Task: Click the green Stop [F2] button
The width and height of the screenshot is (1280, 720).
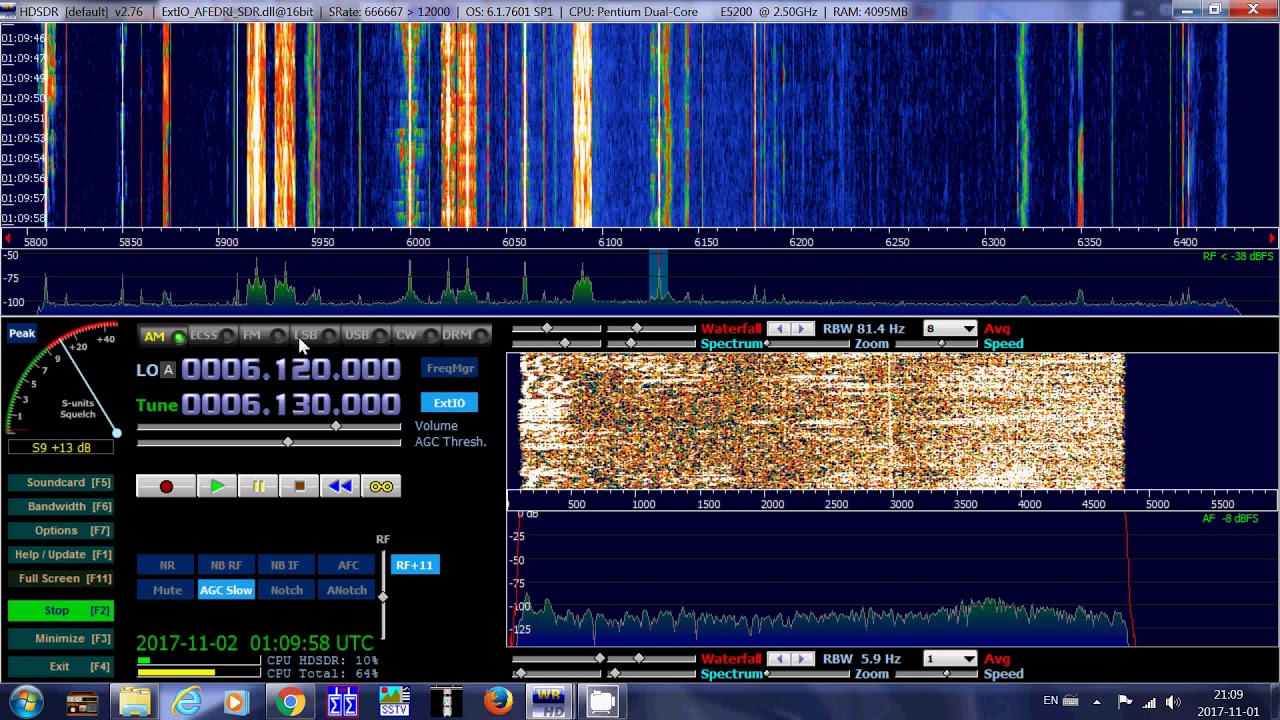Action: point(60,611)
